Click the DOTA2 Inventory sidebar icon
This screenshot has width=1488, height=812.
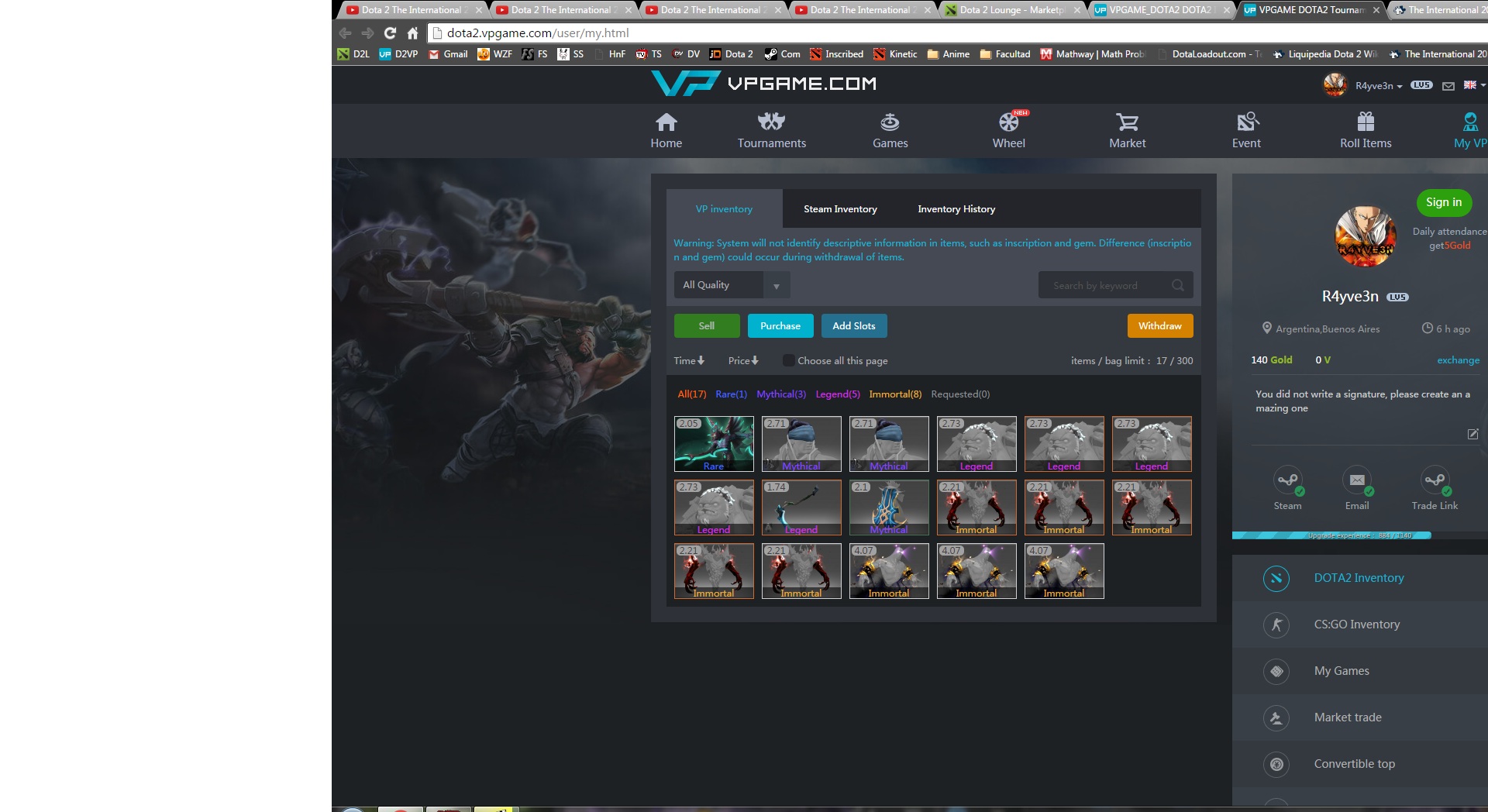tap(1276, 578)
